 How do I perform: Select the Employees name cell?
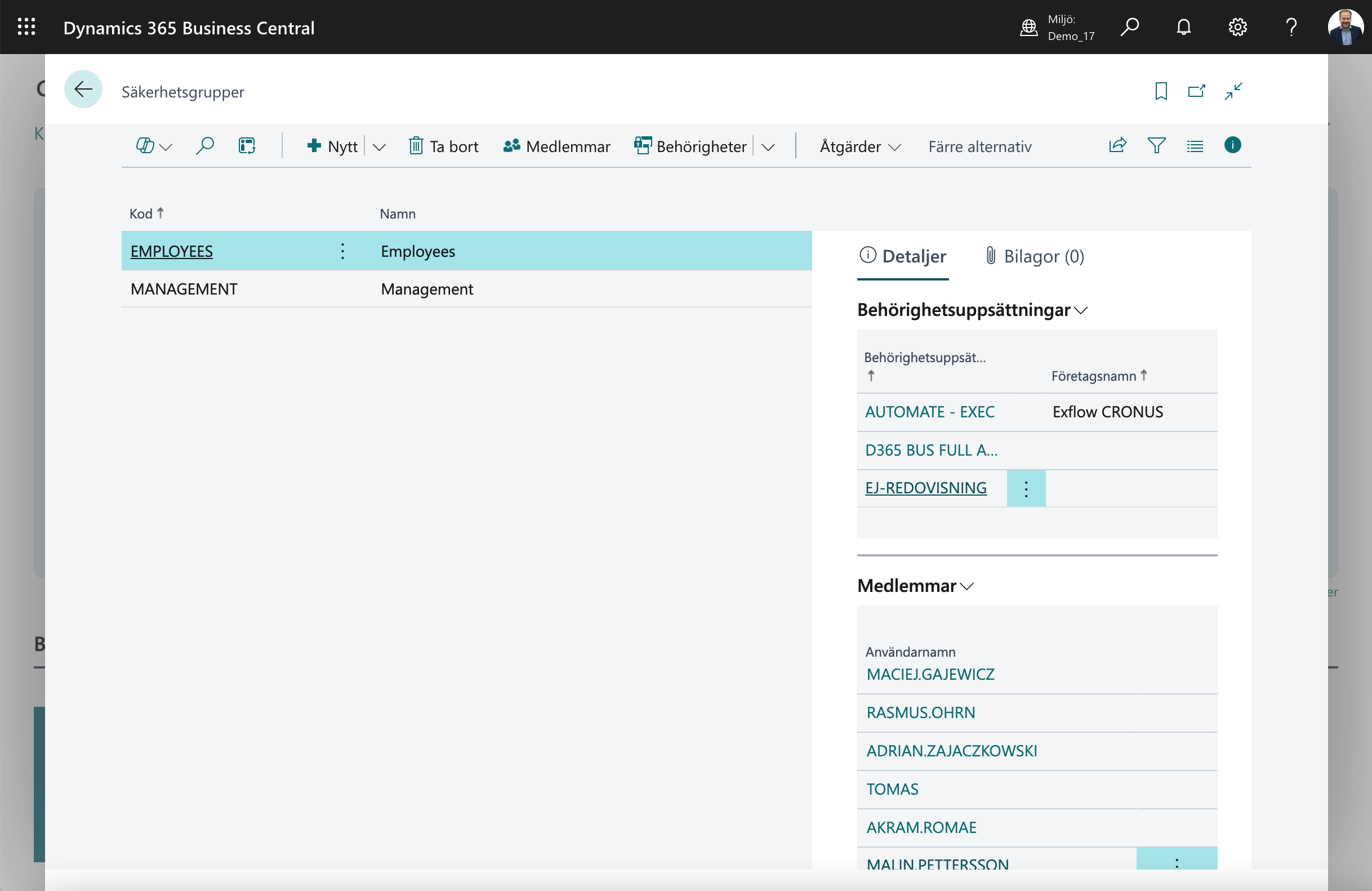tap(593, 251)
